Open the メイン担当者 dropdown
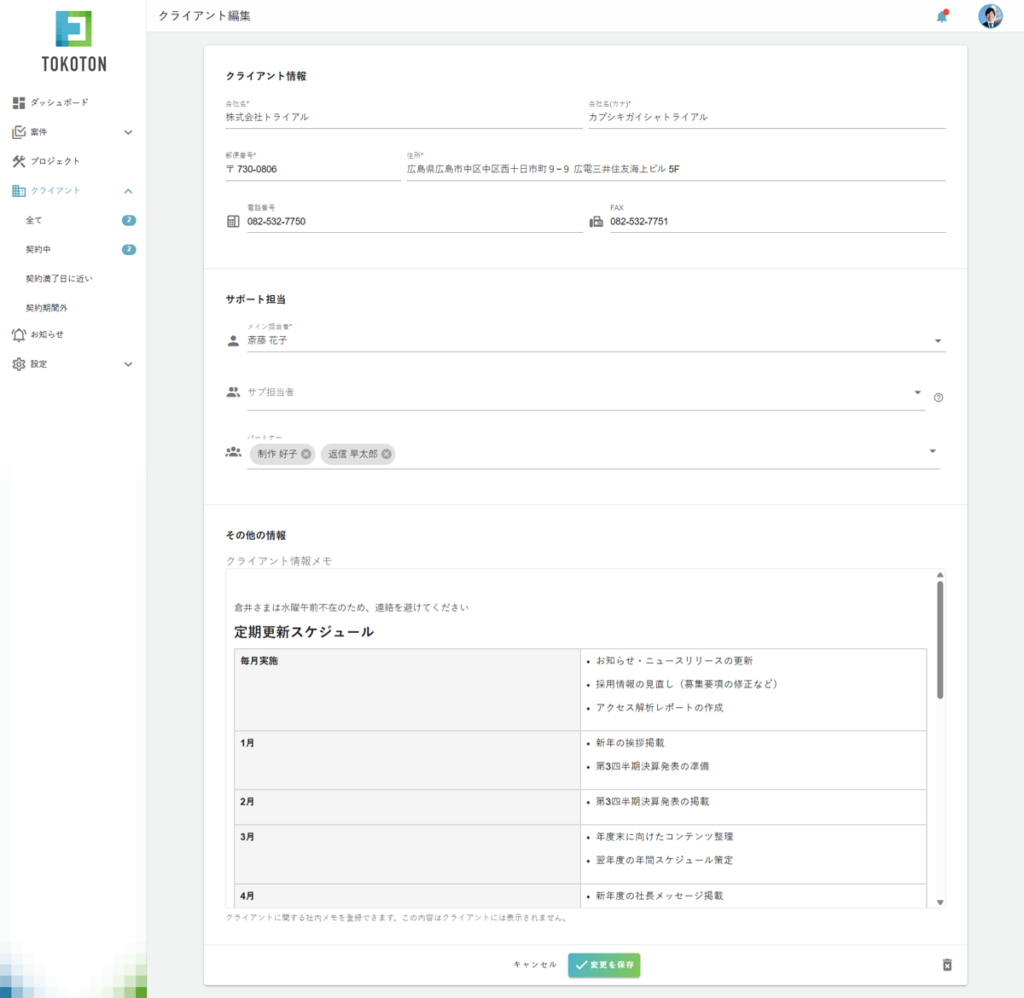The height and width of the screenshot is (998, 1024). [x=938, y=340]
